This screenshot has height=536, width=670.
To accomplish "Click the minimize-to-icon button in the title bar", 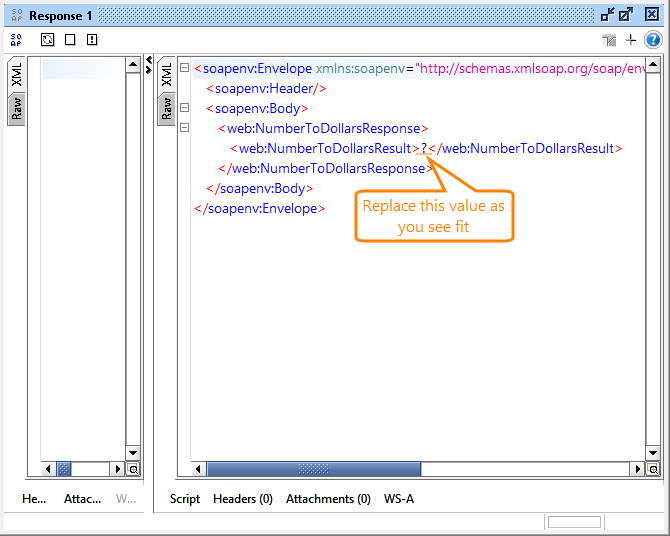I will 607,15.
